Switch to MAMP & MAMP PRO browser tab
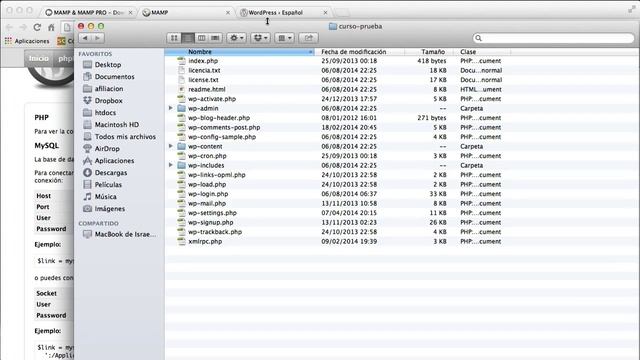Viewport: 640px width, 360px height. click(88, 13)
